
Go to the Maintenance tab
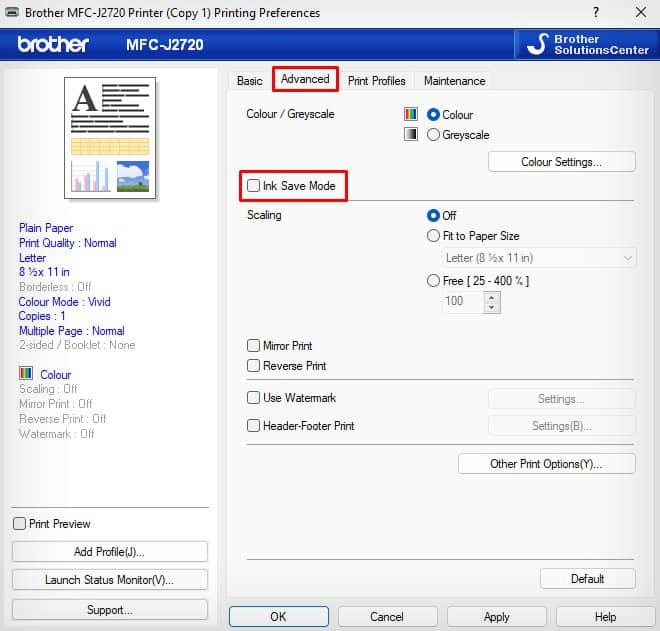coord(454,81)
